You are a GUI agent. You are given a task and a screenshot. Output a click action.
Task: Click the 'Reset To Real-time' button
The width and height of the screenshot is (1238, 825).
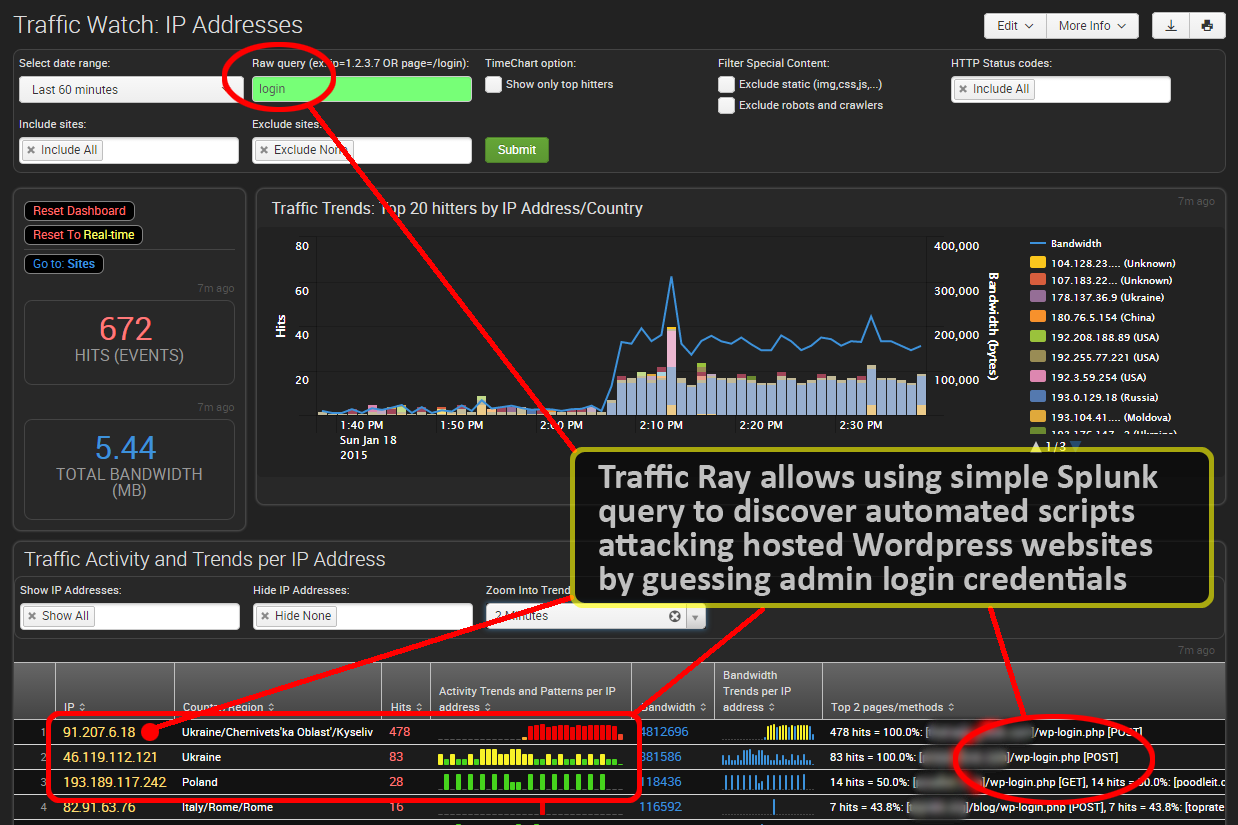[84, 235]
